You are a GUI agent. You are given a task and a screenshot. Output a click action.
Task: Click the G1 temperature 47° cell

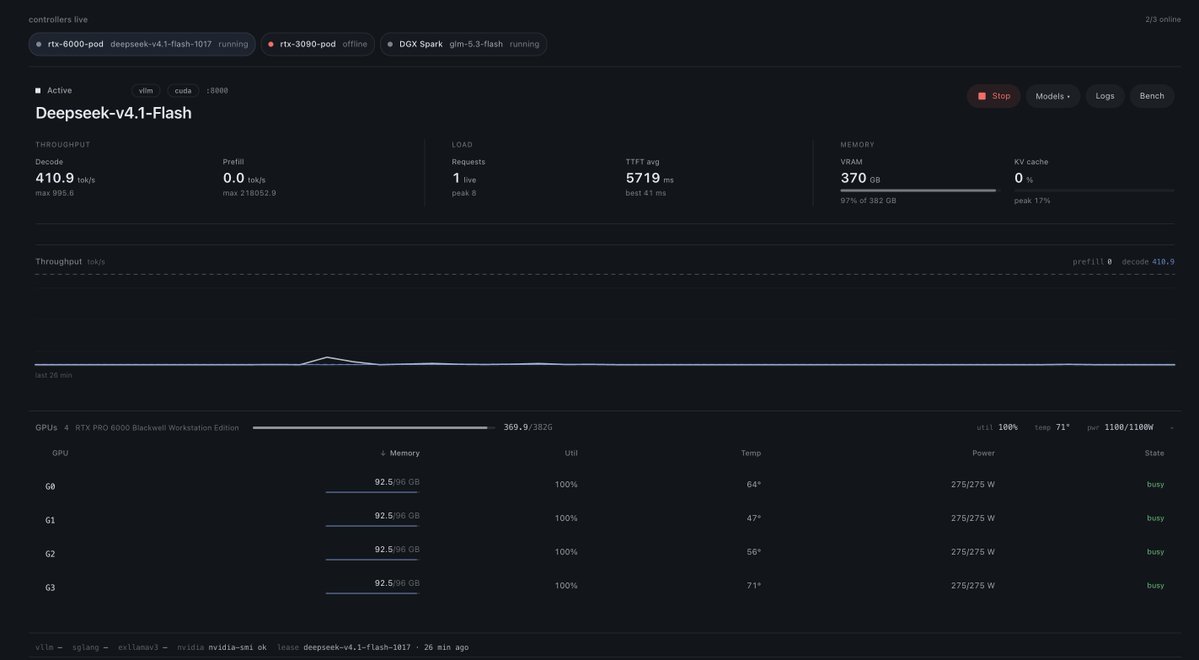pos(753,519)
